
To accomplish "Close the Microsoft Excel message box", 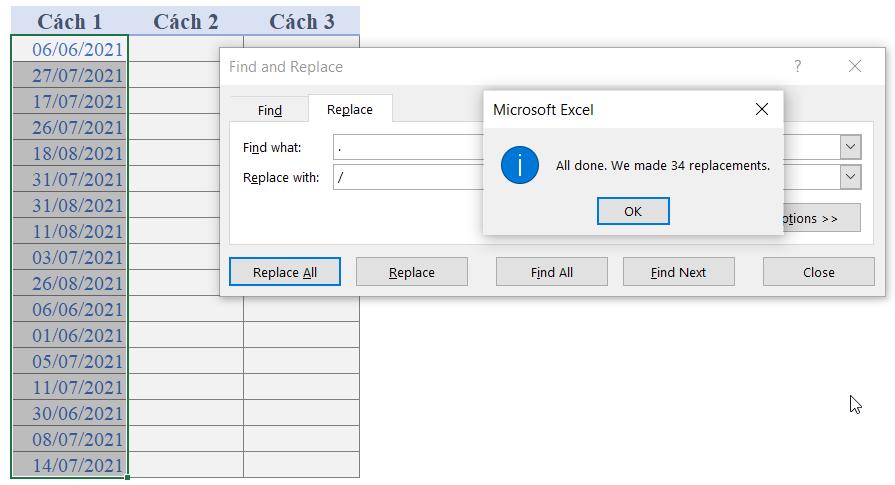I will 761,109.
